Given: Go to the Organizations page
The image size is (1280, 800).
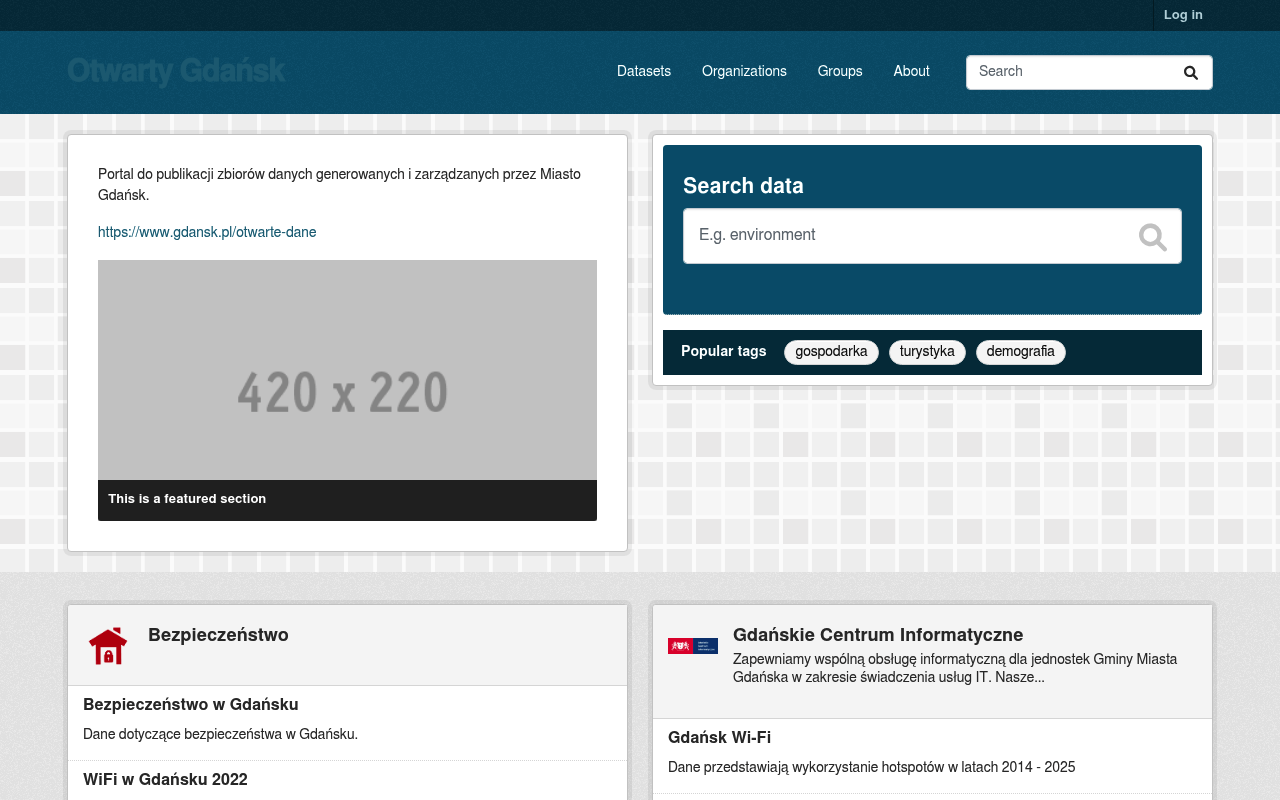Looking at the screenshot, I should click(744, 72).
